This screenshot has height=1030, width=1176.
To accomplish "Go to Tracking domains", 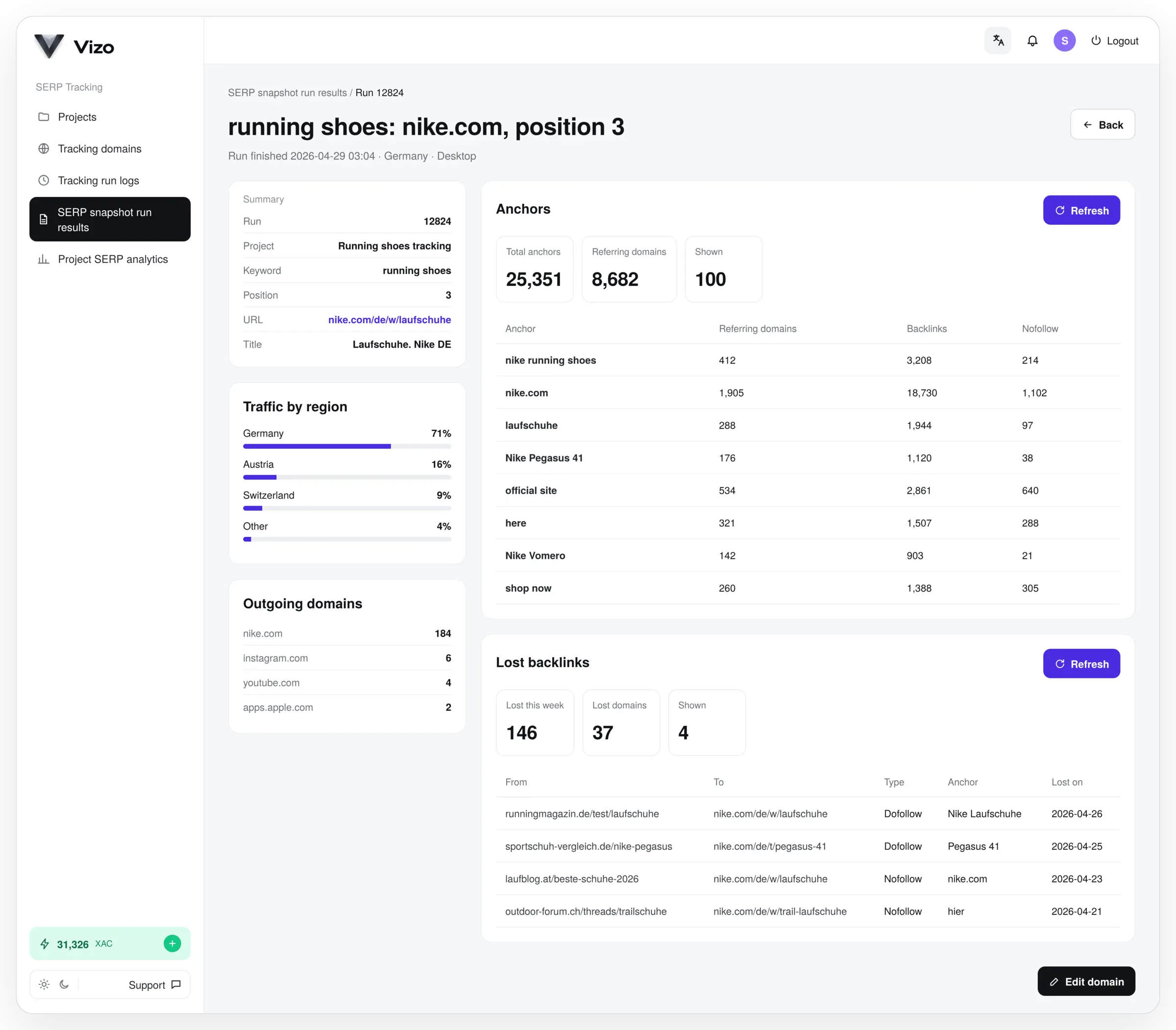I will point(110,149).
